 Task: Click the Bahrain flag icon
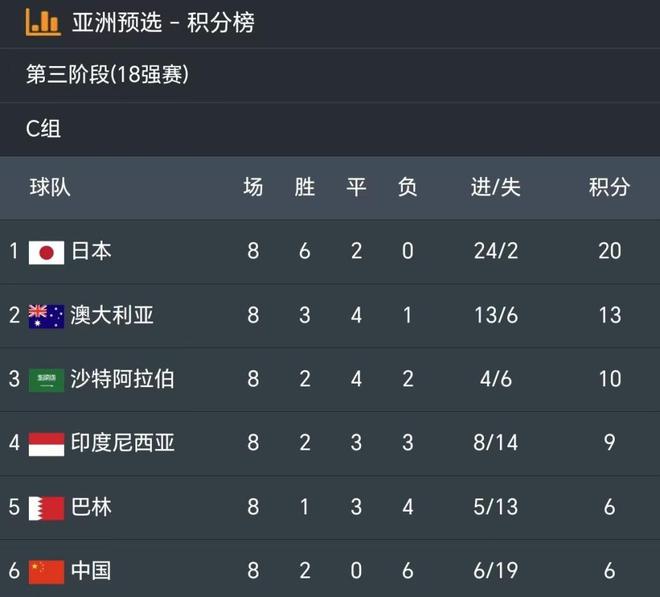[x=46, y=507]
